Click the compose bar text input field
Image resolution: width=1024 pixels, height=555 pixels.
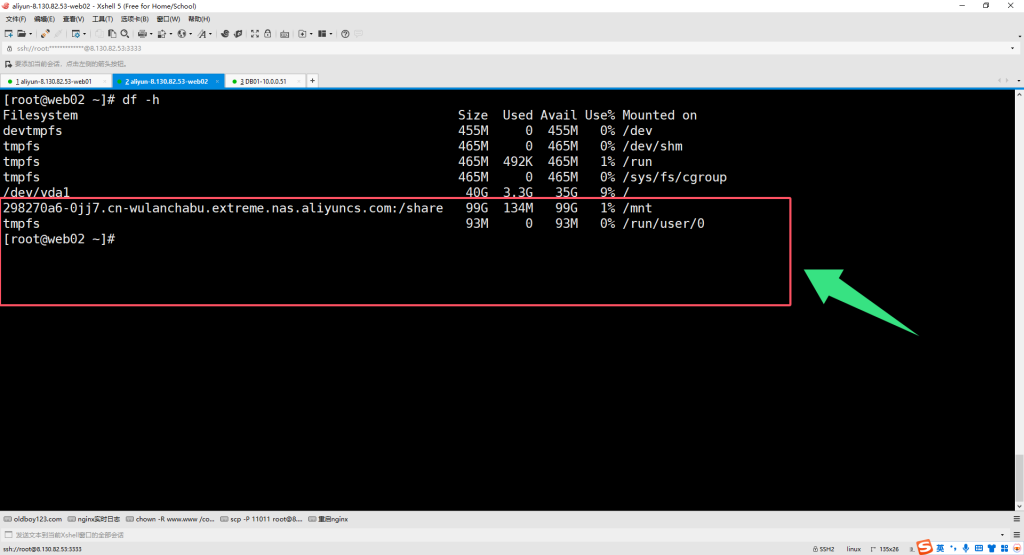(x=400, y=534)
